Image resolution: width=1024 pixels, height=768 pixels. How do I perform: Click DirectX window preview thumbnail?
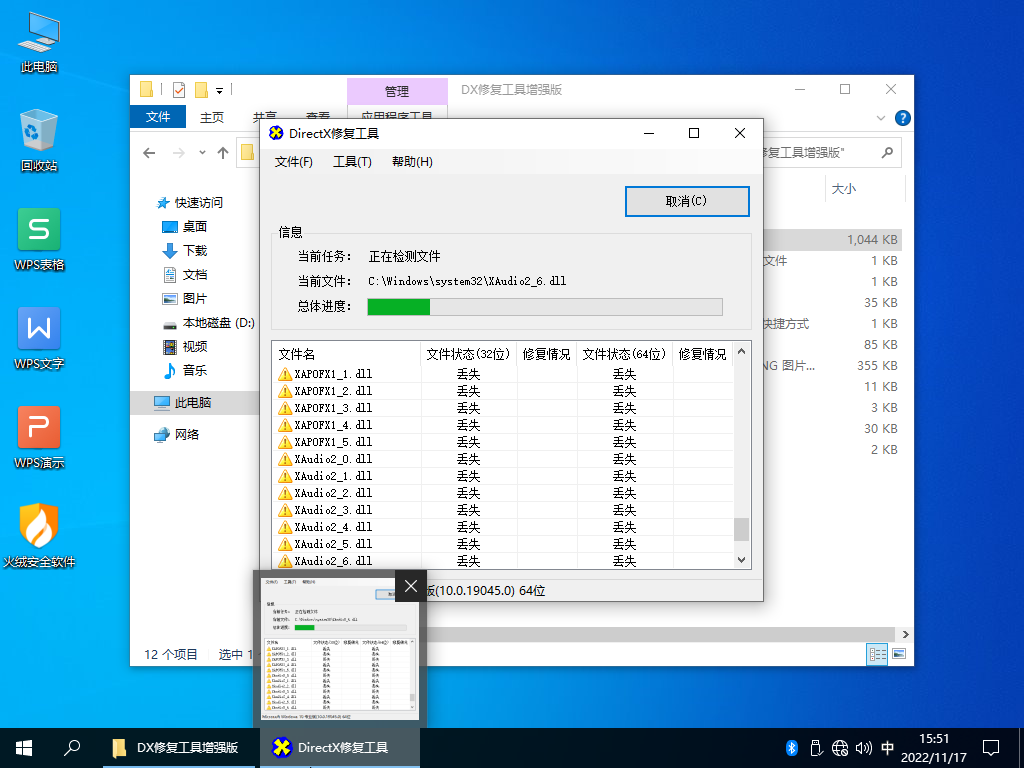[x=340, y=649]
